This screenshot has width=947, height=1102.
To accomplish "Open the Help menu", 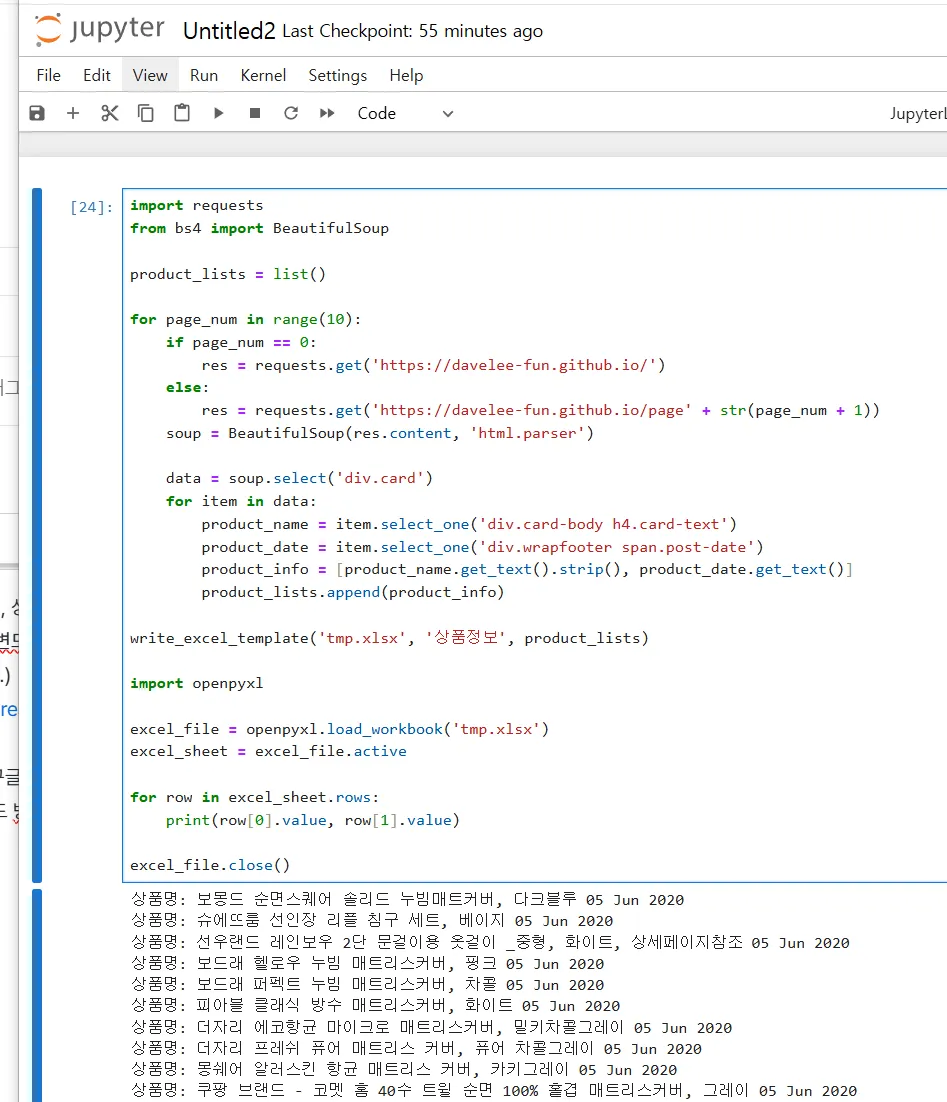I will 406,75.
